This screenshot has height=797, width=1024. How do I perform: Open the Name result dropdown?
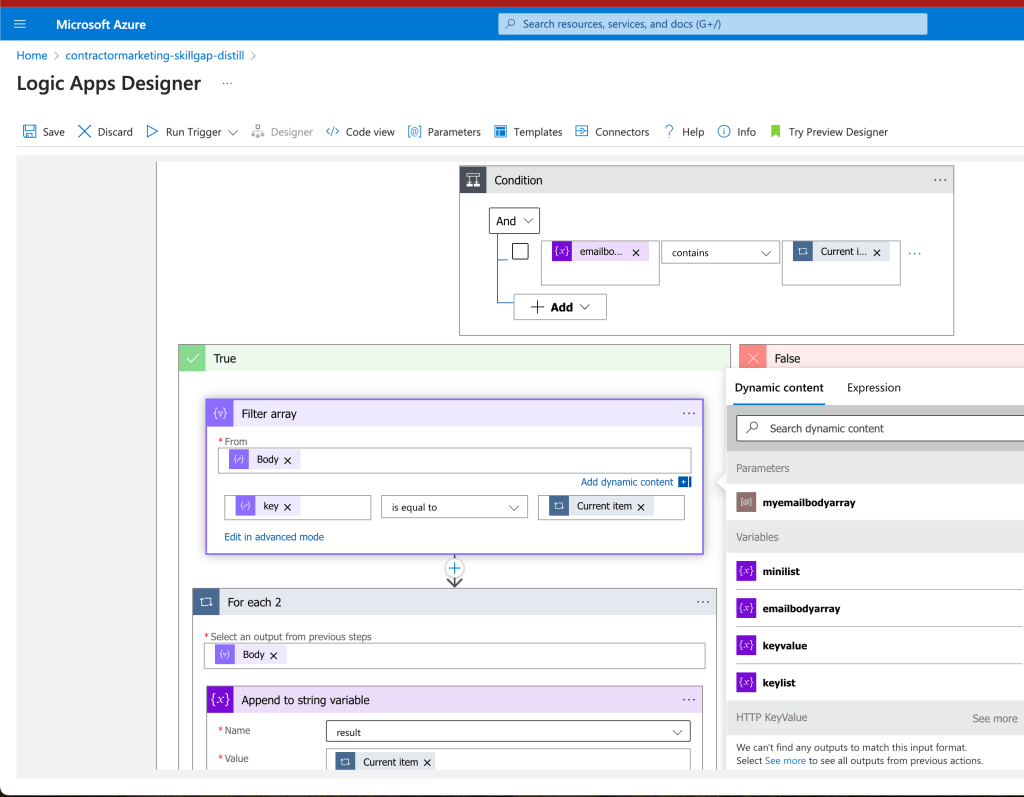pyautogui.click(x=508, y=732)
